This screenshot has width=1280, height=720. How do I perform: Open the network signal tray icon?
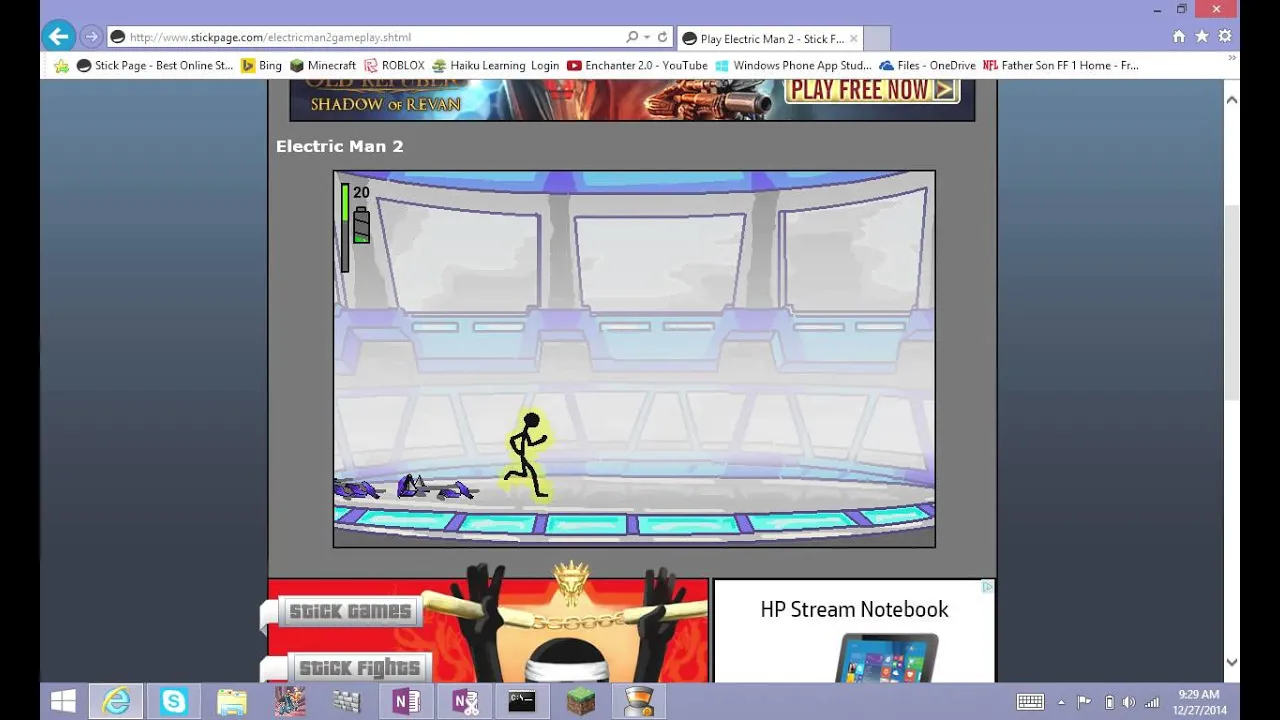pos(1152,702)
